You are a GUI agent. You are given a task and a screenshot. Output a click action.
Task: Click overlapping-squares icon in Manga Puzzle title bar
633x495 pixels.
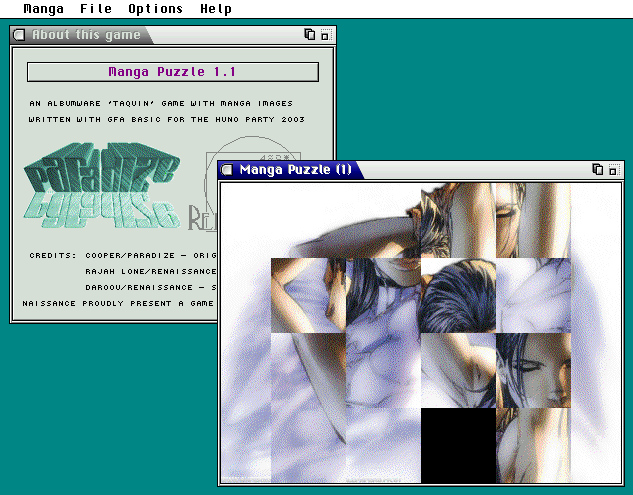coord(597,170)
